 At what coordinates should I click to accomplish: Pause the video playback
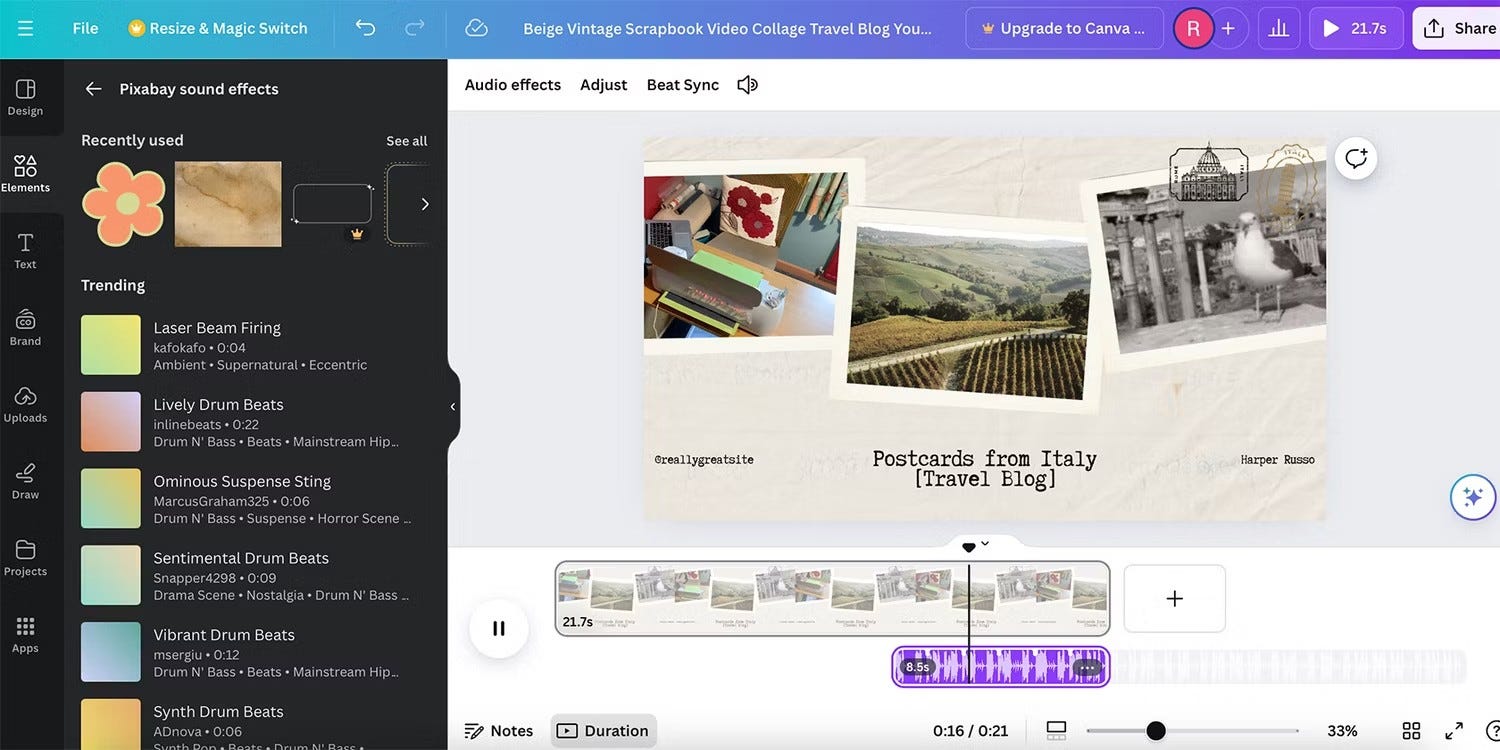pyautogui.click(x=498, y=628)
